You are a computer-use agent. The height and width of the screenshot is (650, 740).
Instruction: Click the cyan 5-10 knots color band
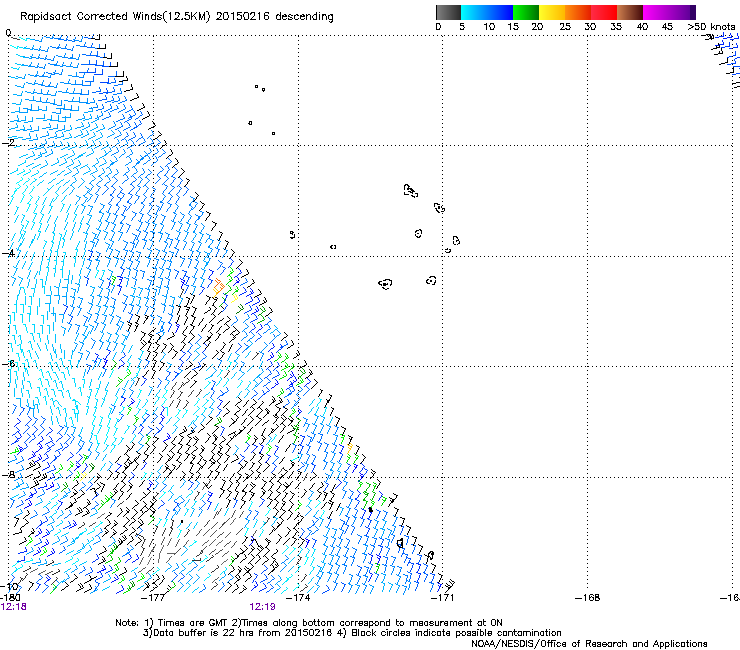tap(474, 12)
